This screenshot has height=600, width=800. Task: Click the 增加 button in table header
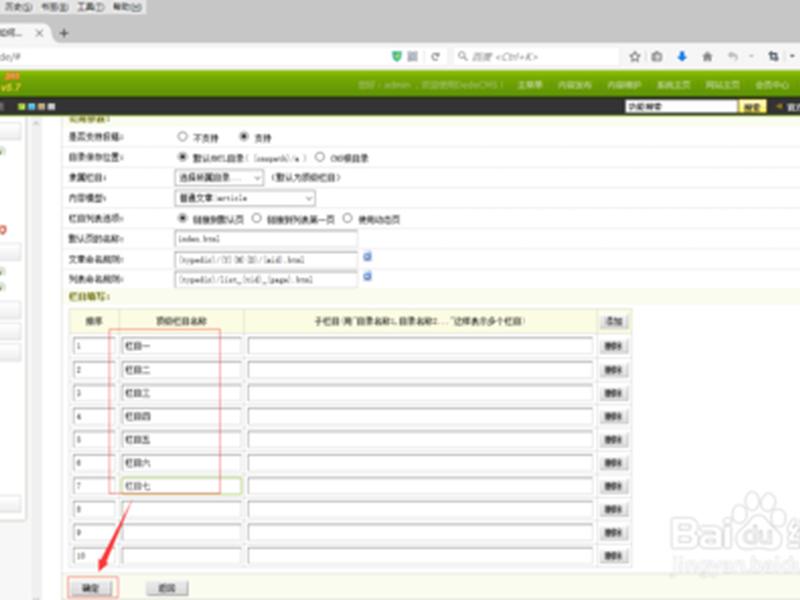614,321
